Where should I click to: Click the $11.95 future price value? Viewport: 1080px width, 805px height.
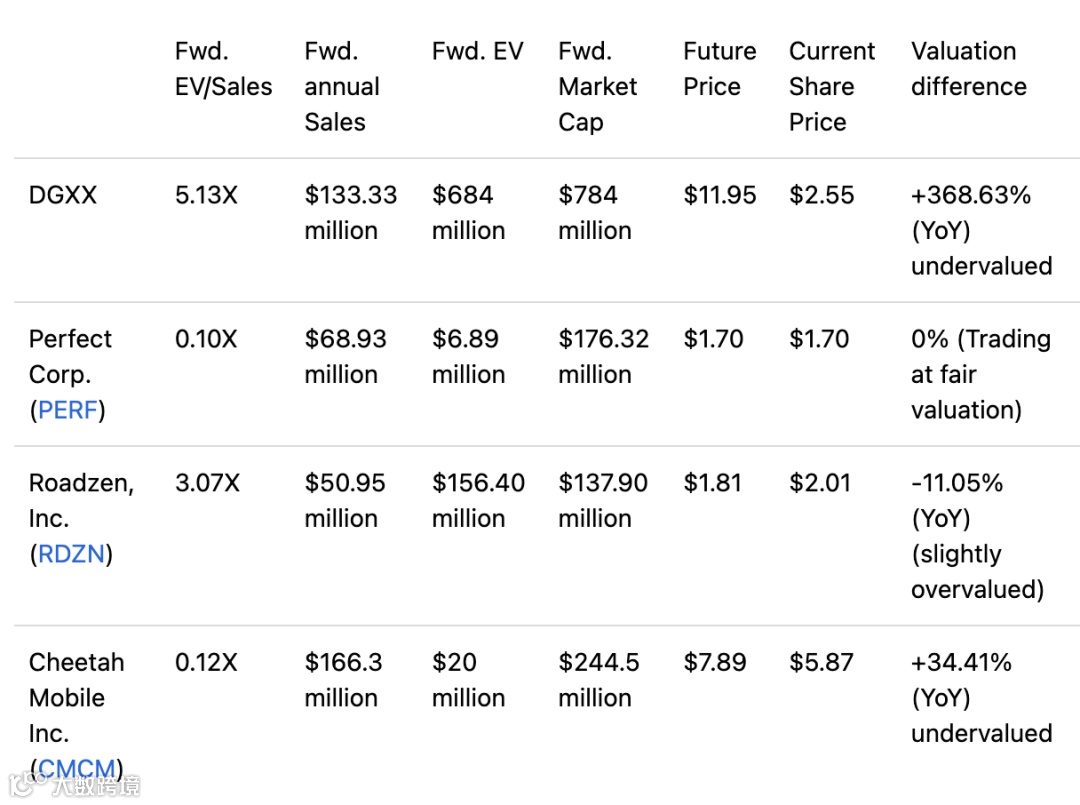719,195
